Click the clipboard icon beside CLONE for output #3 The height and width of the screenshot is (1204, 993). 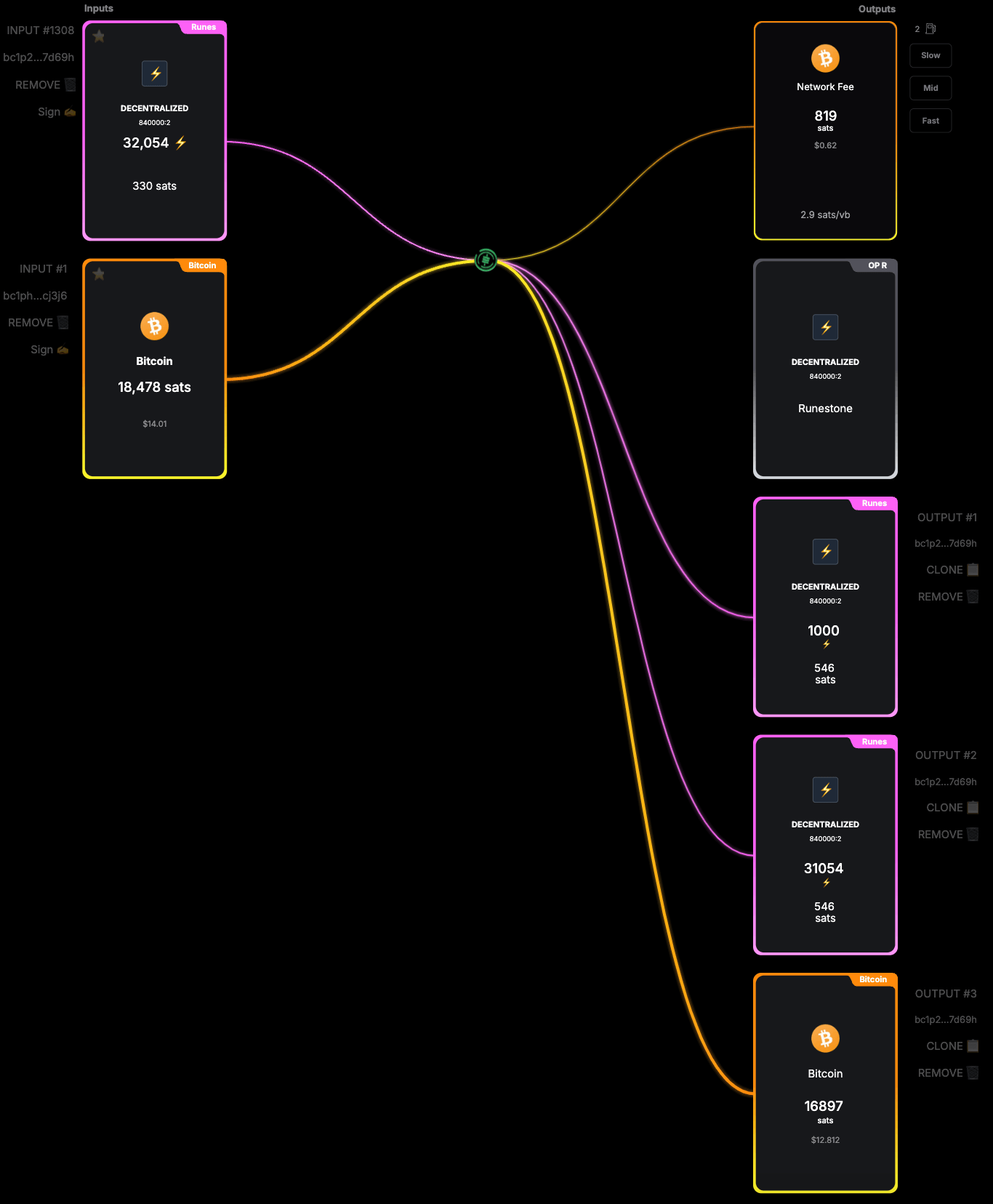pos(973,1046)
